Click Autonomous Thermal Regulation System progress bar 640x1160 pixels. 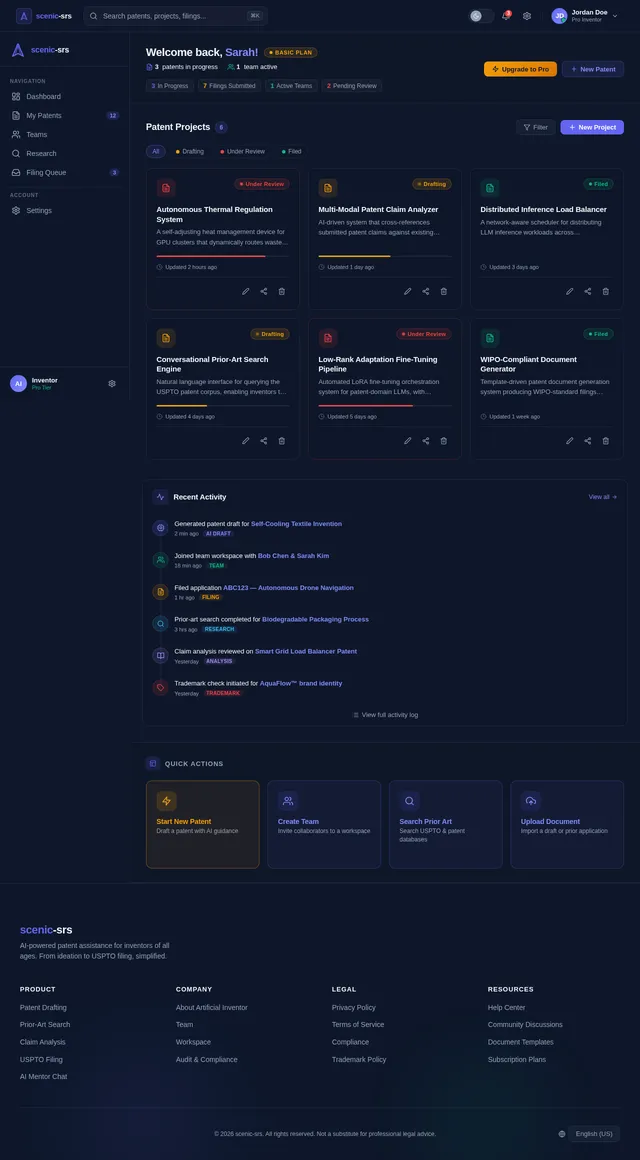point(223,256)
